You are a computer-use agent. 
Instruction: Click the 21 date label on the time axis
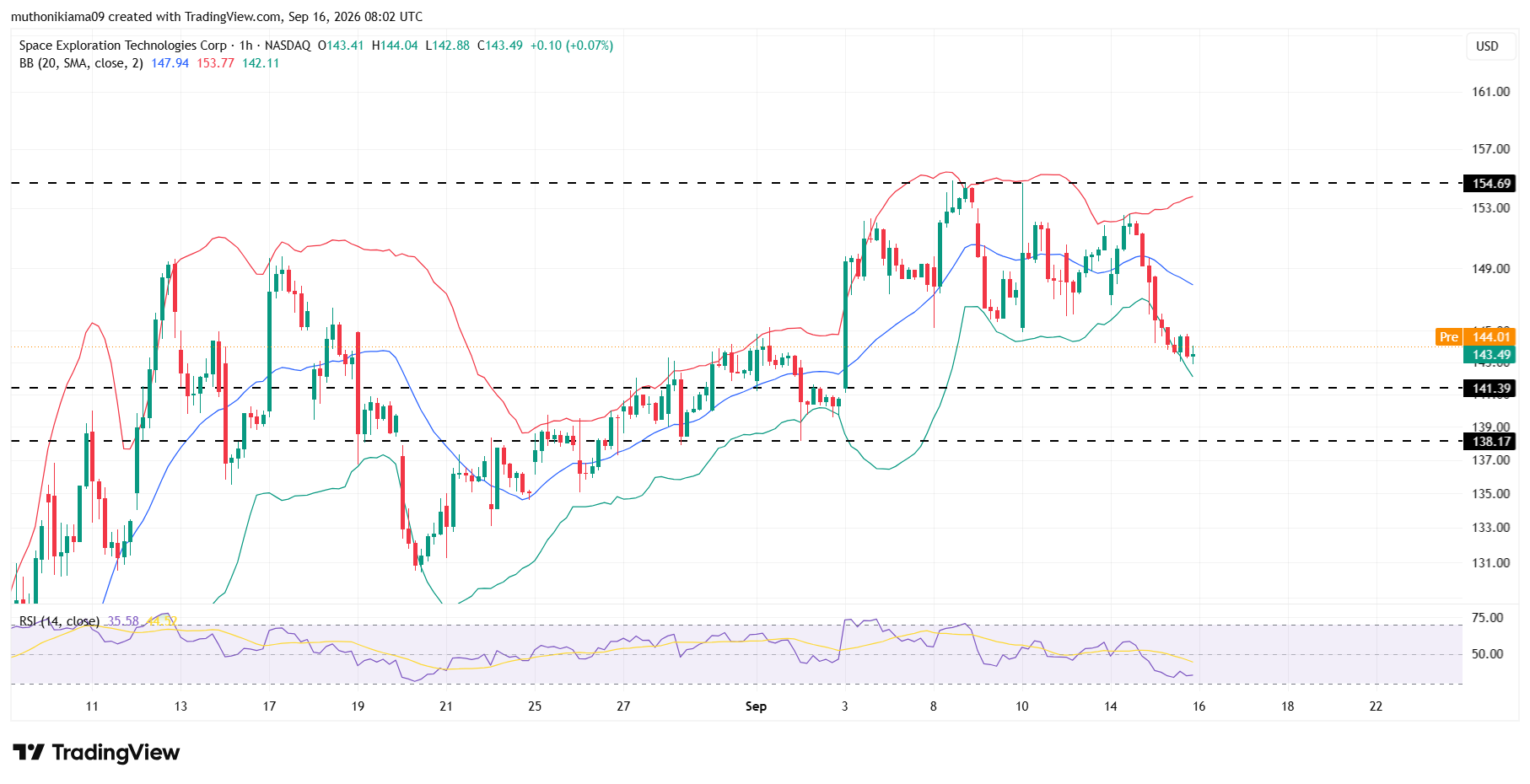[x=446, y=706]
